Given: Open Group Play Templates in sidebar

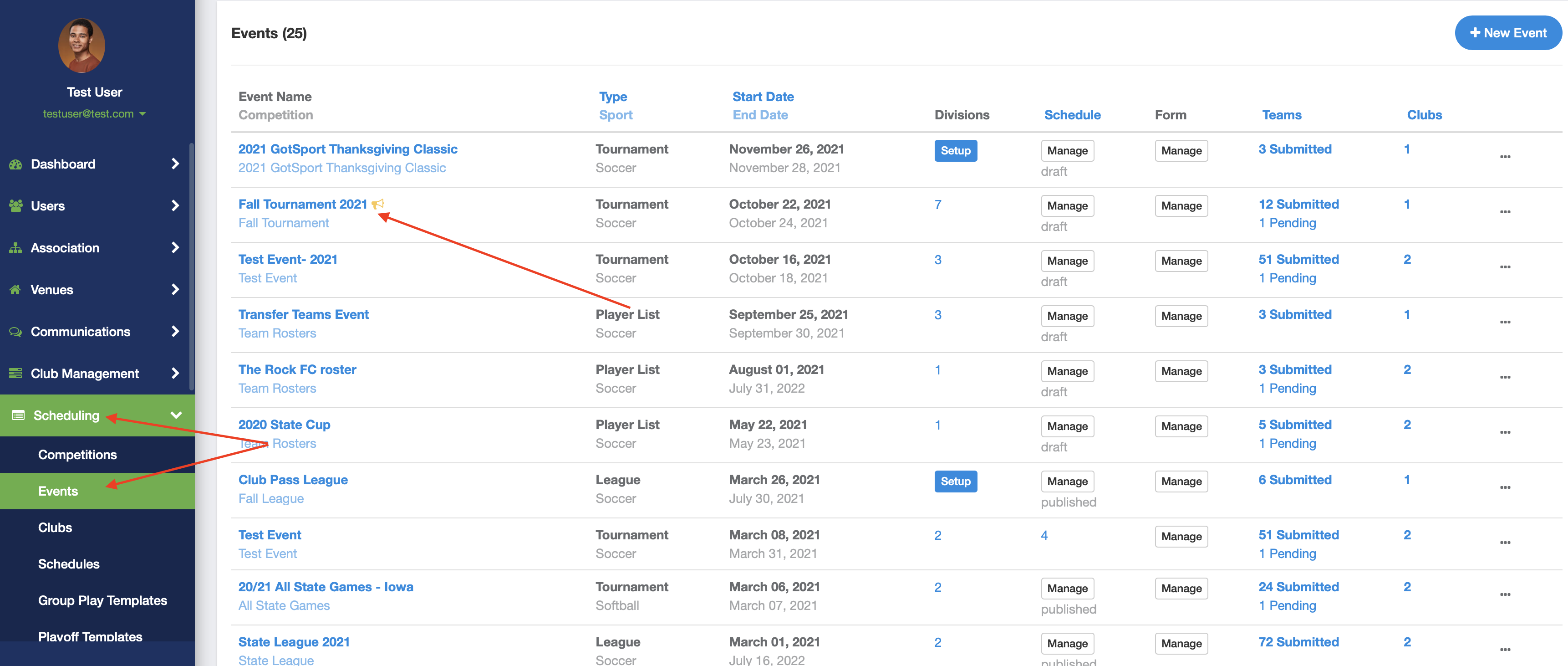Looking at the screenshot, I should (102, 601).
